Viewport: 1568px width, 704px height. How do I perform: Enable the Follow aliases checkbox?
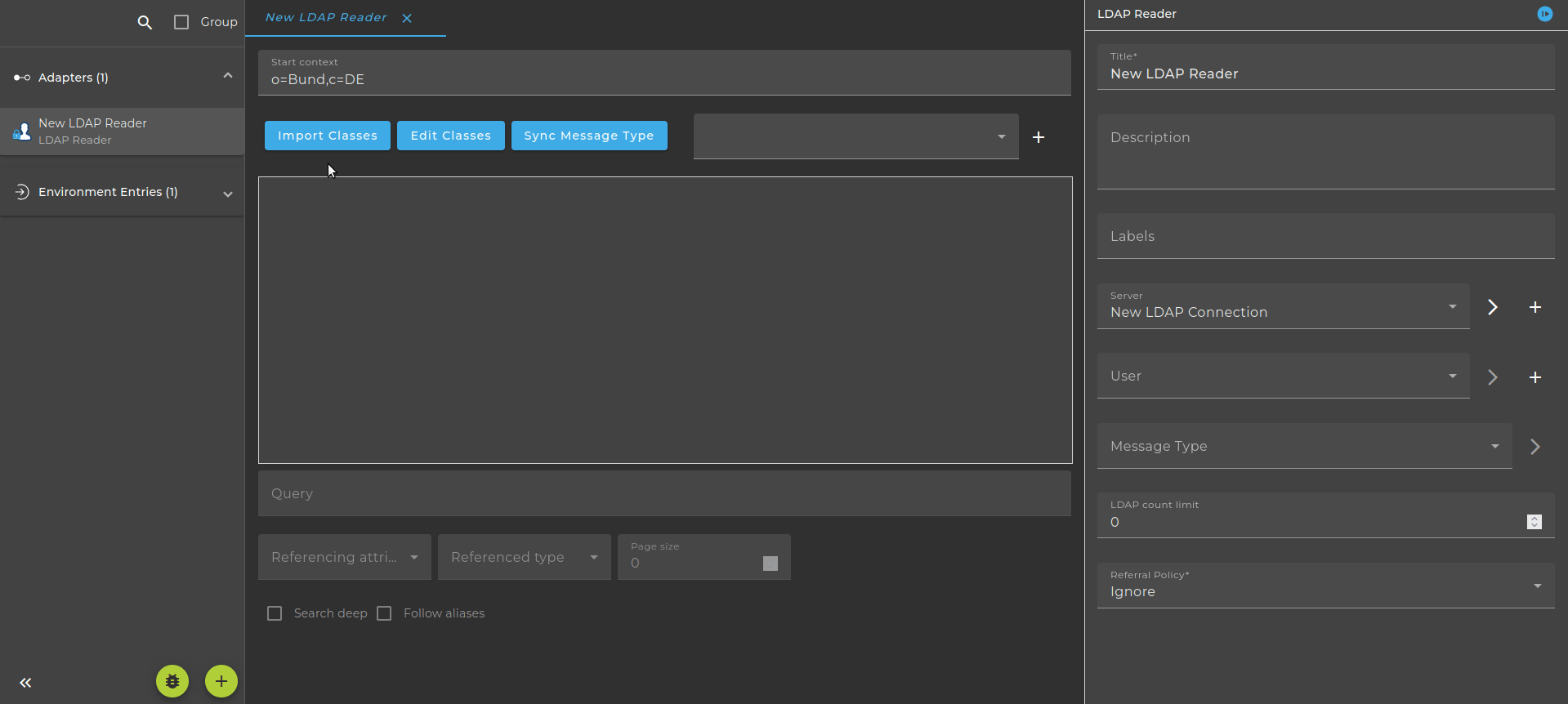[384, 613]
